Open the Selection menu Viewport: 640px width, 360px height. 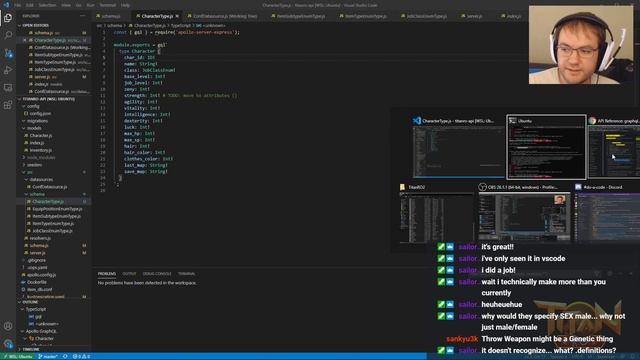pos(47,5)
